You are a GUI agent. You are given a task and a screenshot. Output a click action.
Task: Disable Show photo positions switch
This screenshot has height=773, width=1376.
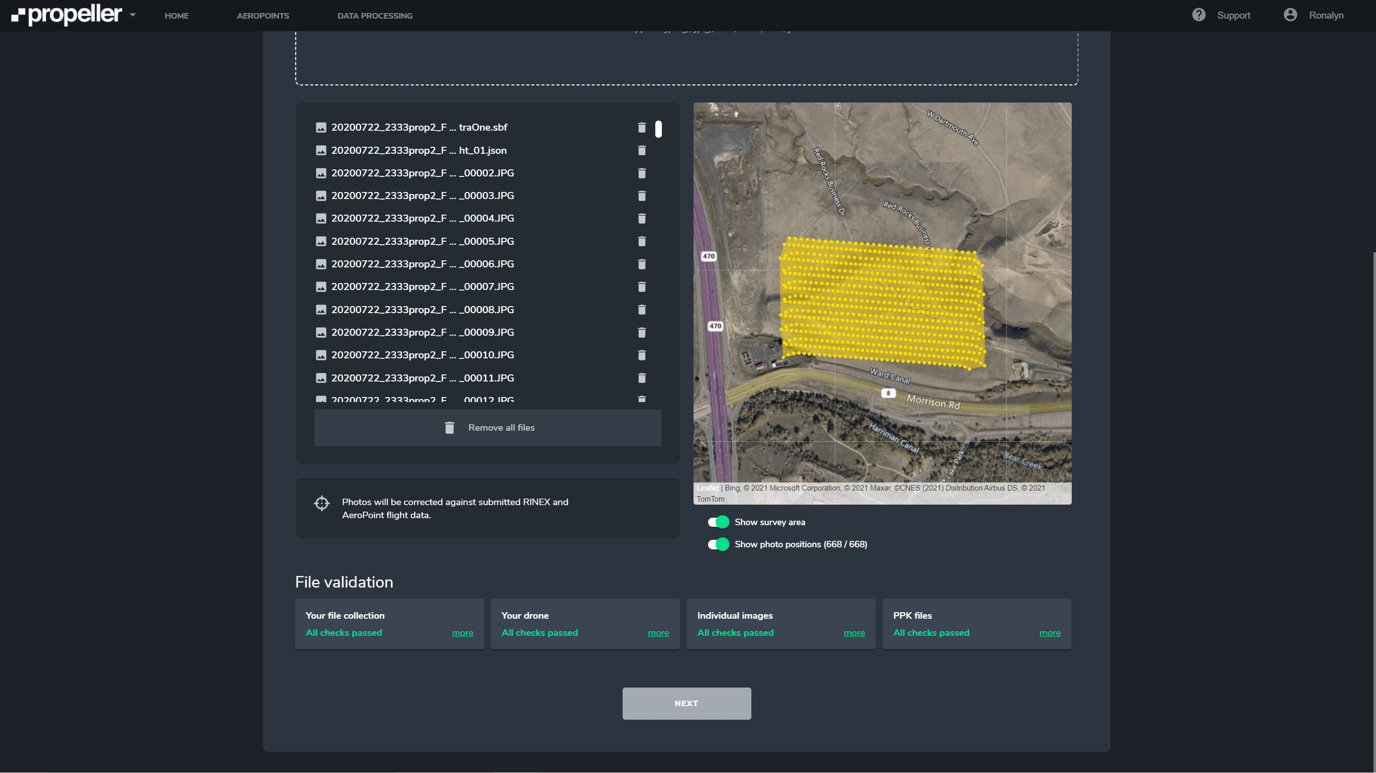(x=718, y=545)
